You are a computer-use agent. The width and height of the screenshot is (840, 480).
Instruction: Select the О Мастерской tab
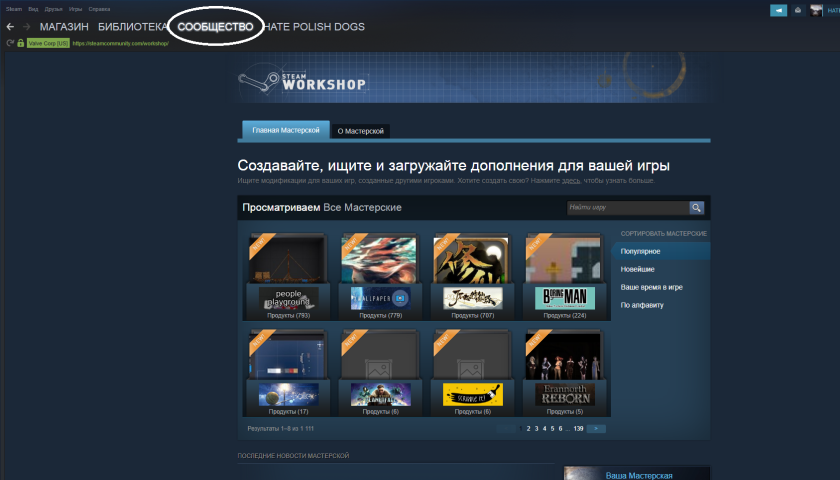tap(361, 131)
